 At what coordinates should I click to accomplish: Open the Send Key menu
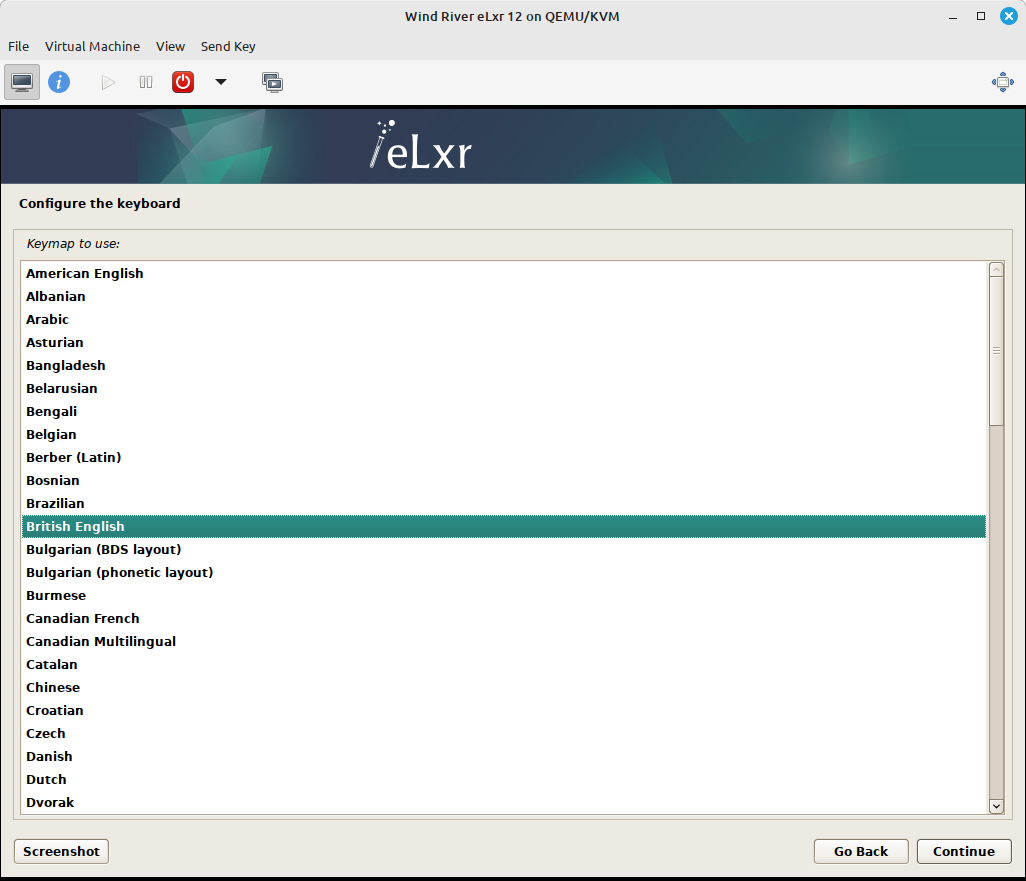click(228, 46)
